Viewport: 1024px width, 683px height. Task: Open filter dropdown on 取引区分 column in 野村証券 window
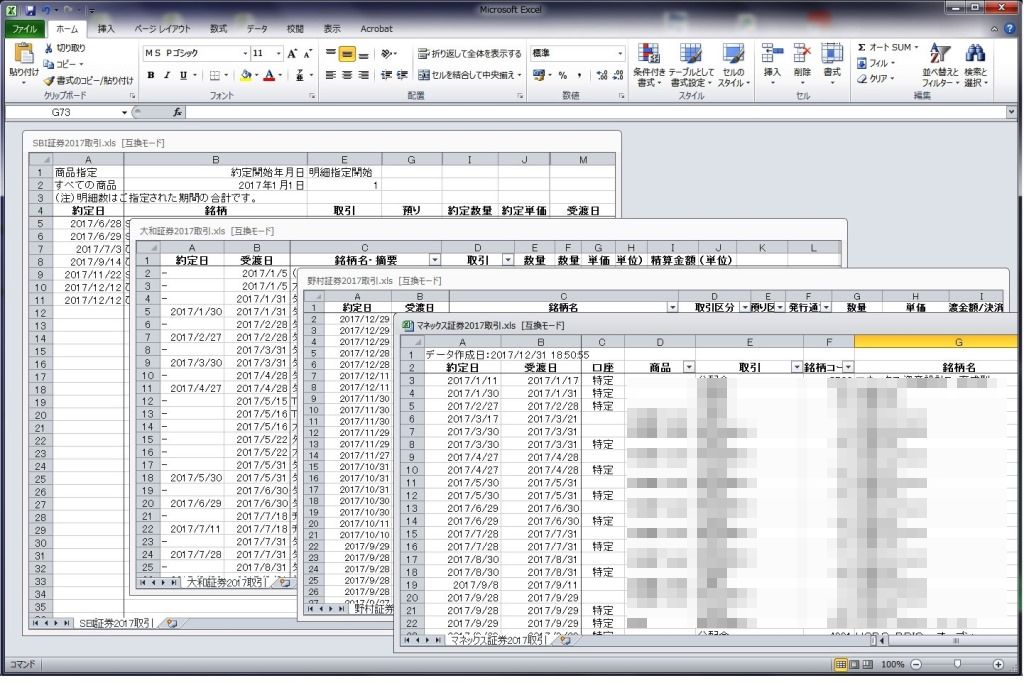(745, 308)
